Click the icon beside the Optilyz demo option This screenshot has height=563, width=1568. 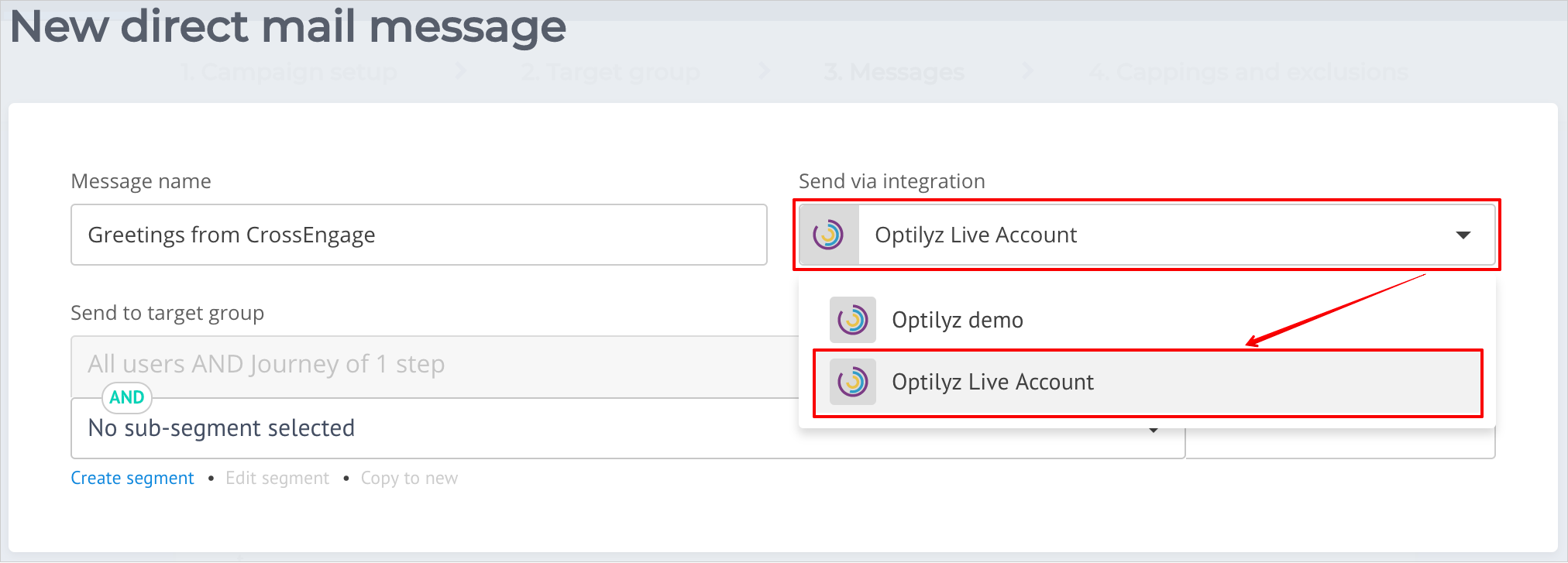852,320
